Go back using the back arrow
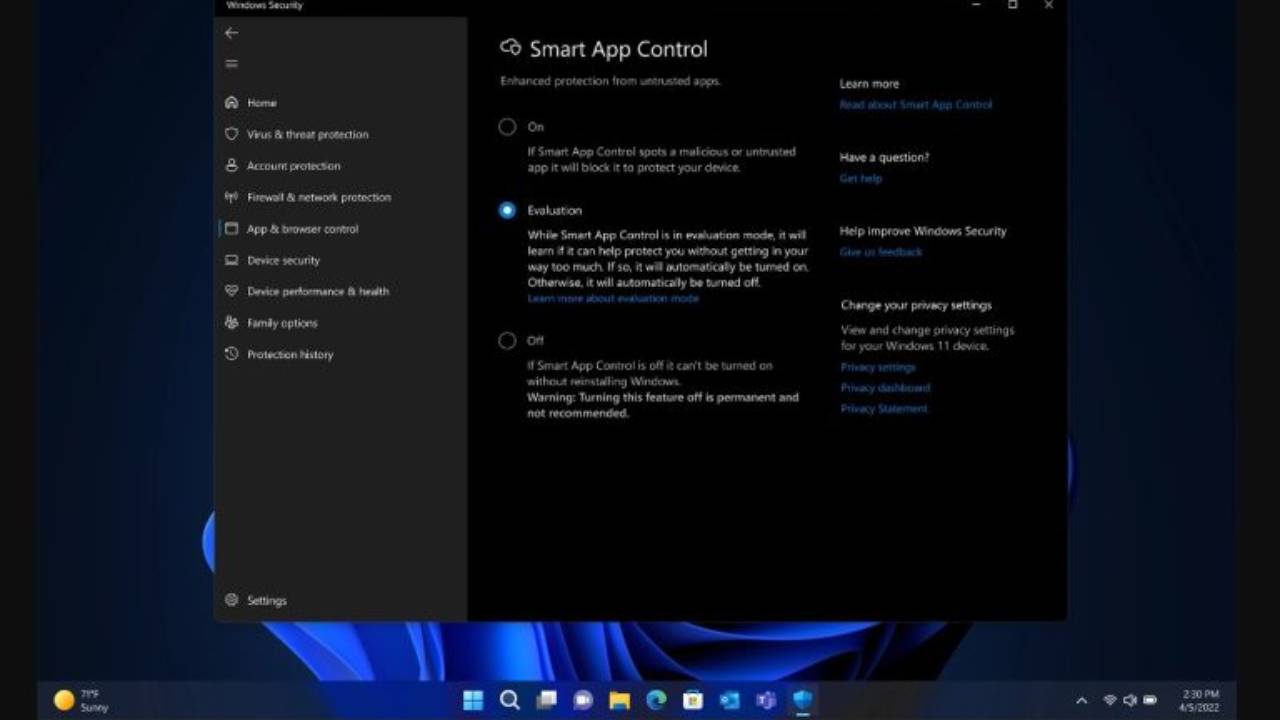The height and width of the screenshot is (720, 1280). (x=232, y=33)
